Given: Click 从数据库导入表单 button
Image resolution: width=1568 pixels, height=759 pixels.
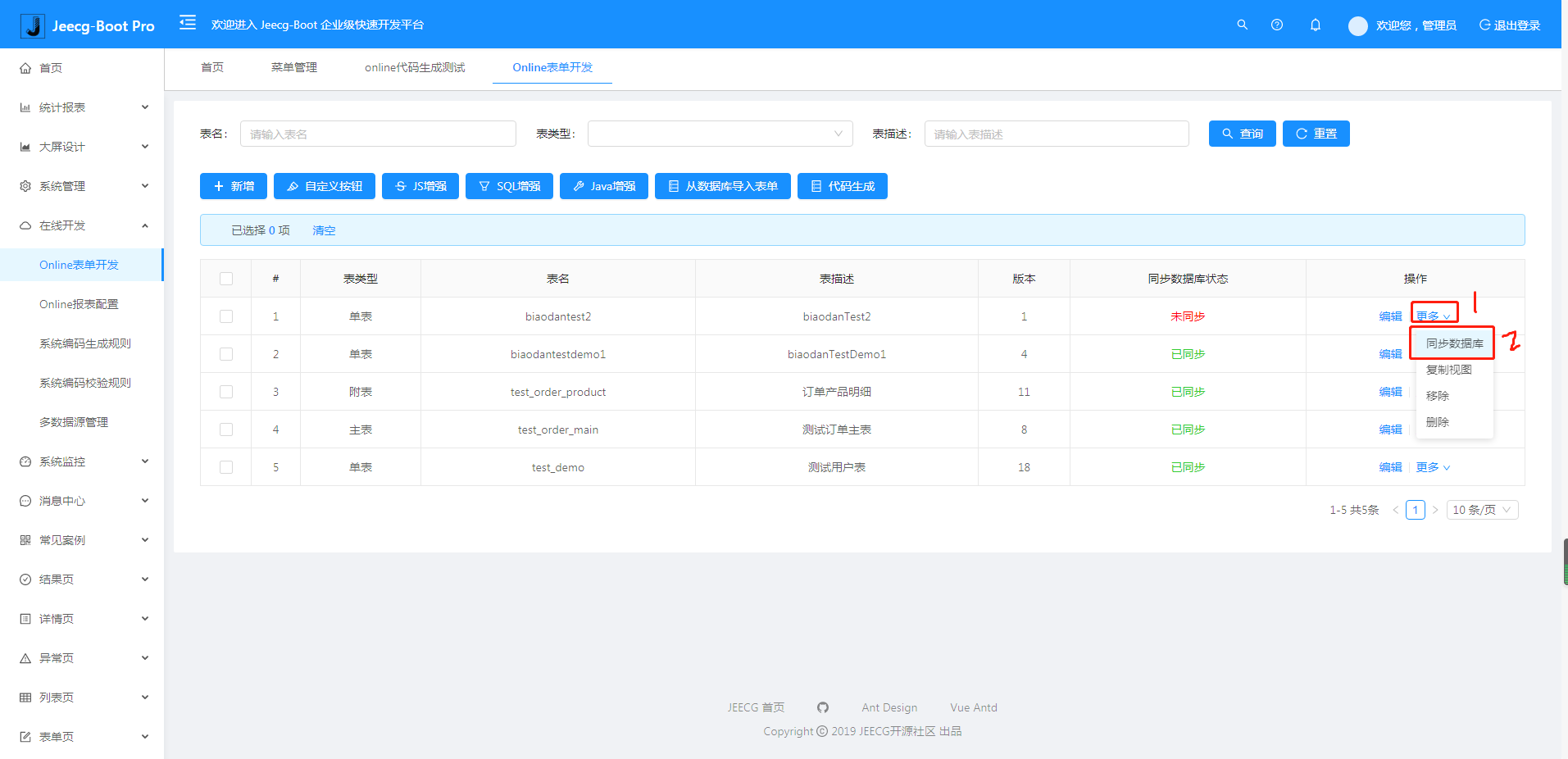Looking at the screenshot, I should (x=723, y=186).
